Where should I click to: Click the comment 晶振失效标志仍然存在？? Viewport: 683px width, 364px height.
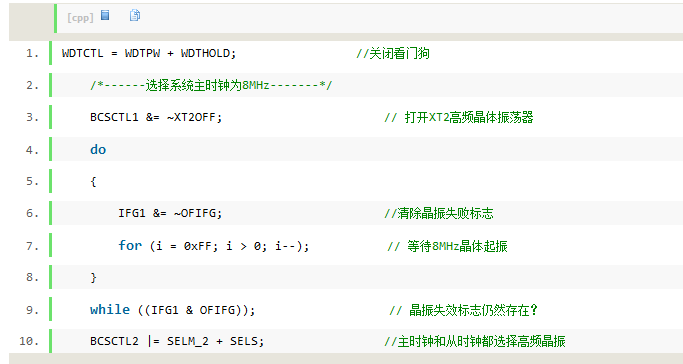[463, 310]
